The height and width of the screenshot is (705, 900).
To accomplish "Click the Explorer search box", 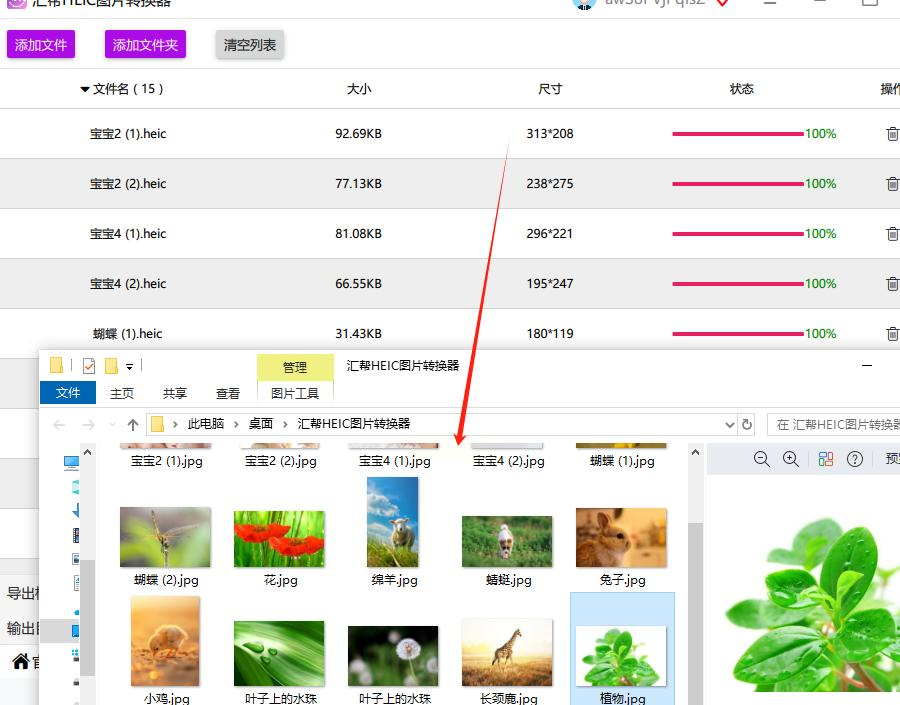I will 833,425.
